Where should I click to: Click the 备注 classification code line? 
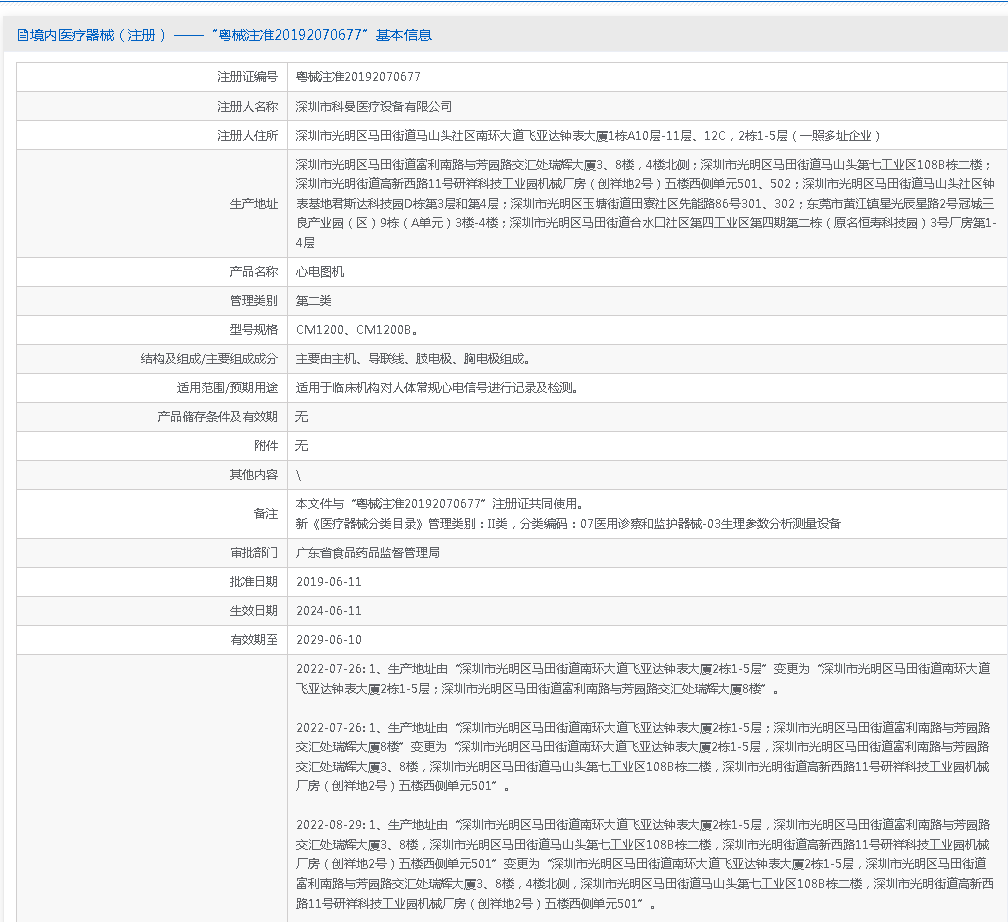[568, 523]
